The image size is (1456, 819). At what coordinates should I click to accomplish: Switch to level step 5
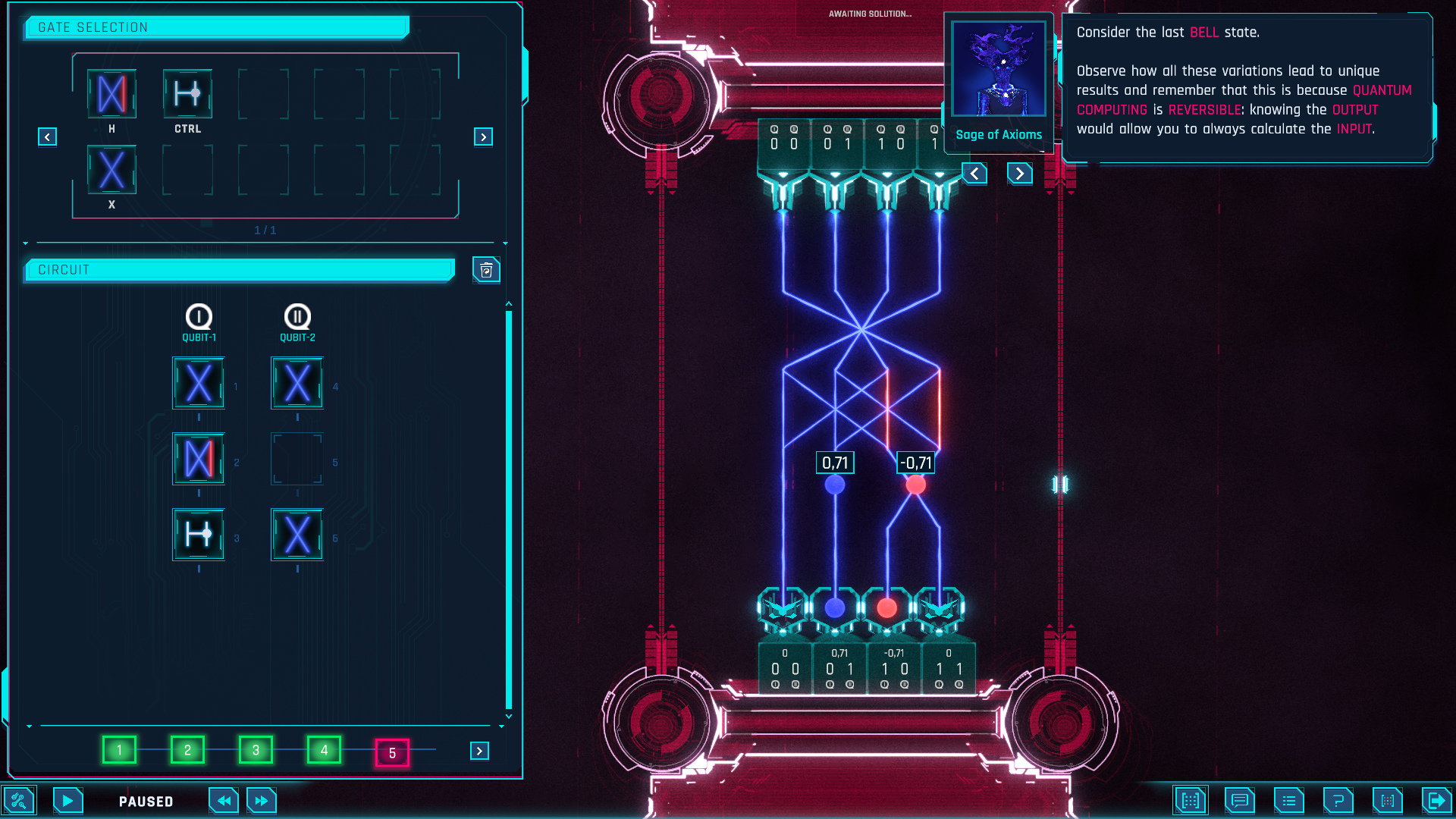pyautogui.click(x=392, y=753)
